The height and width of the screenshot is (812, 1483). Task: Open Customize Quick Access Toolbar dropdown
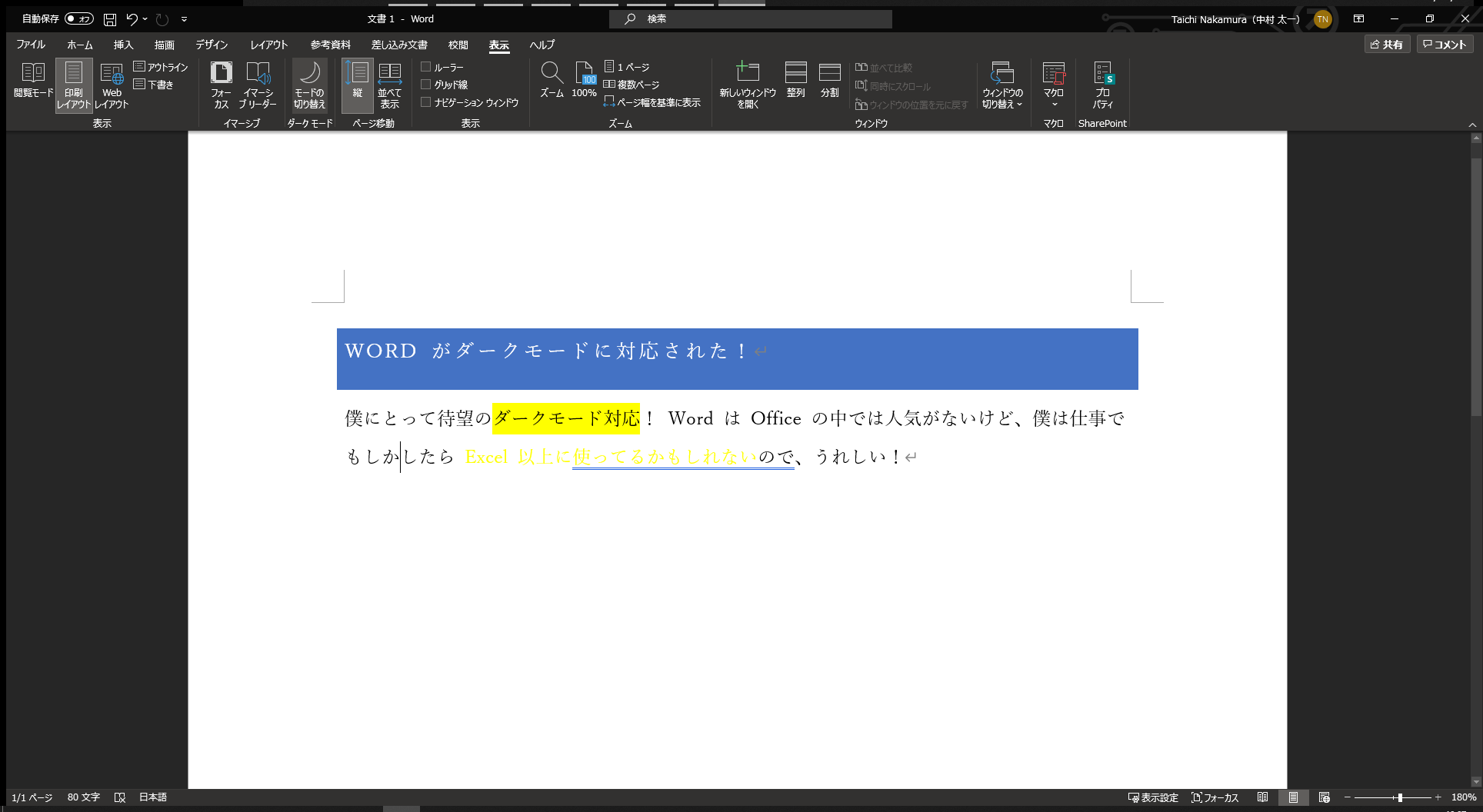(x=184, y=19)
